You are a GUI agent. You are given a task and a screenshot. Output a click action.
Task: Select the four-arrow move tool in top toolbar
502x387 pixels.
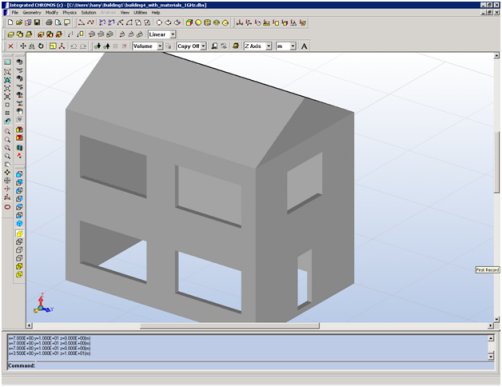coord(23,46)
